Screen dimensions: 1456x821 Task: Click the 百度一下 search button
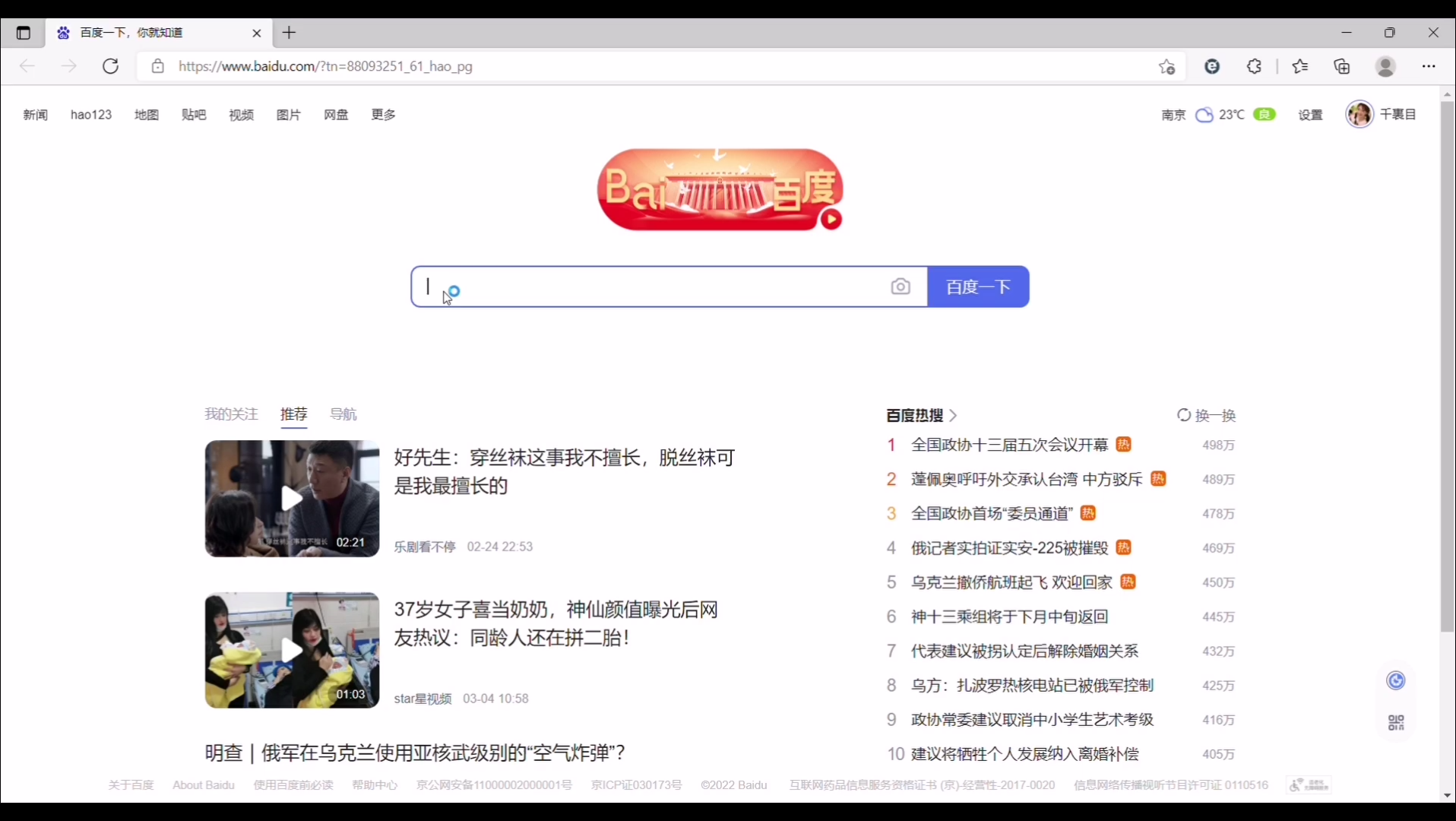click(x=979, y=287)
